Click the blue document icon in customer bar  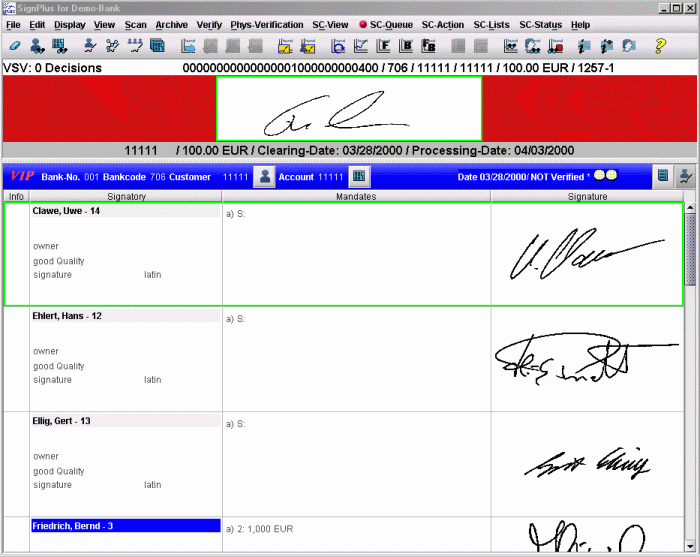point(662,177)
